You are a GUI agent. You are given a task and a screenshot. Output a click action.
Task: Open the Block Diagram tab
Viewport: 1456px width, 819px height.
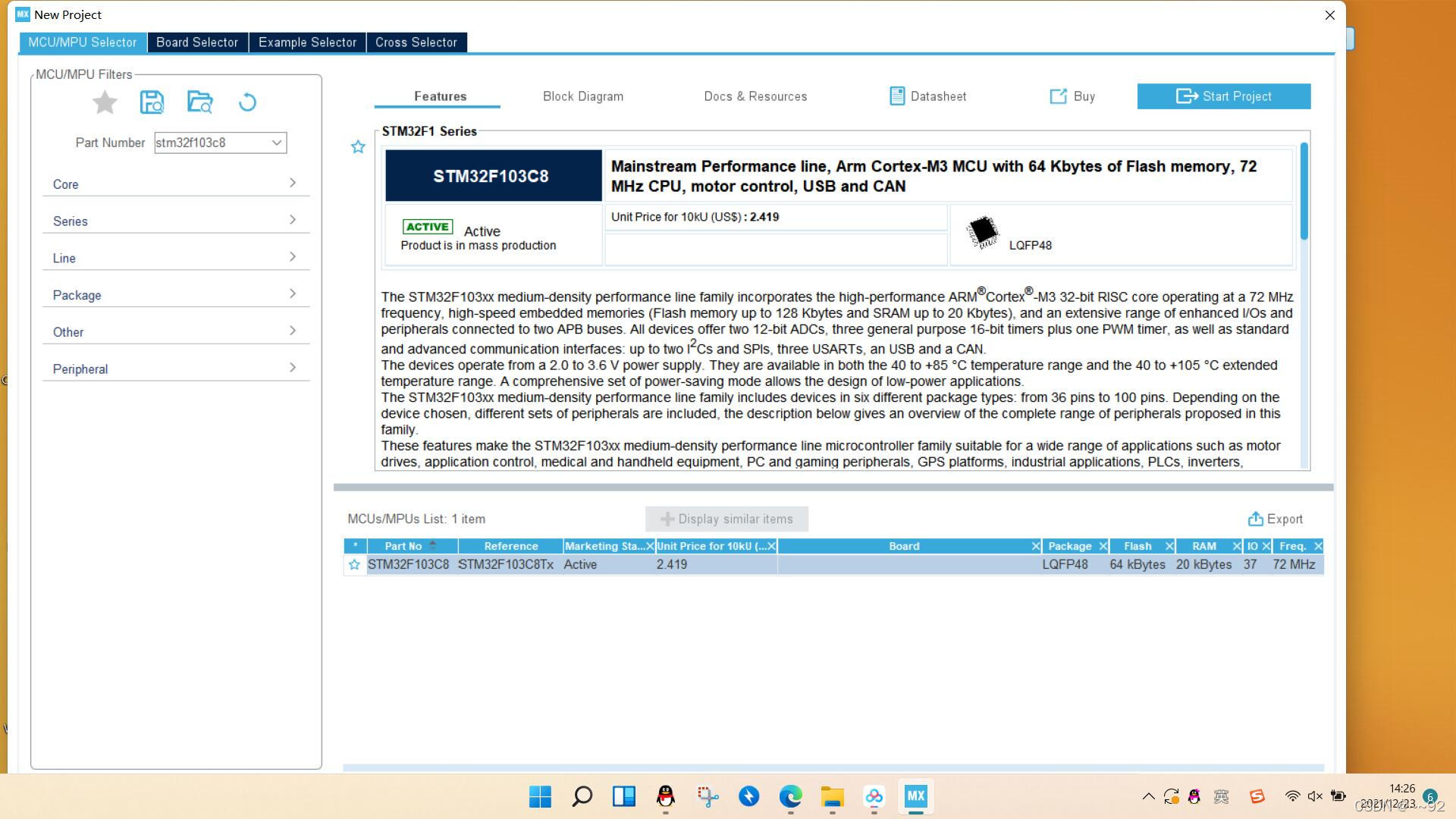click(x=583, y=96)
